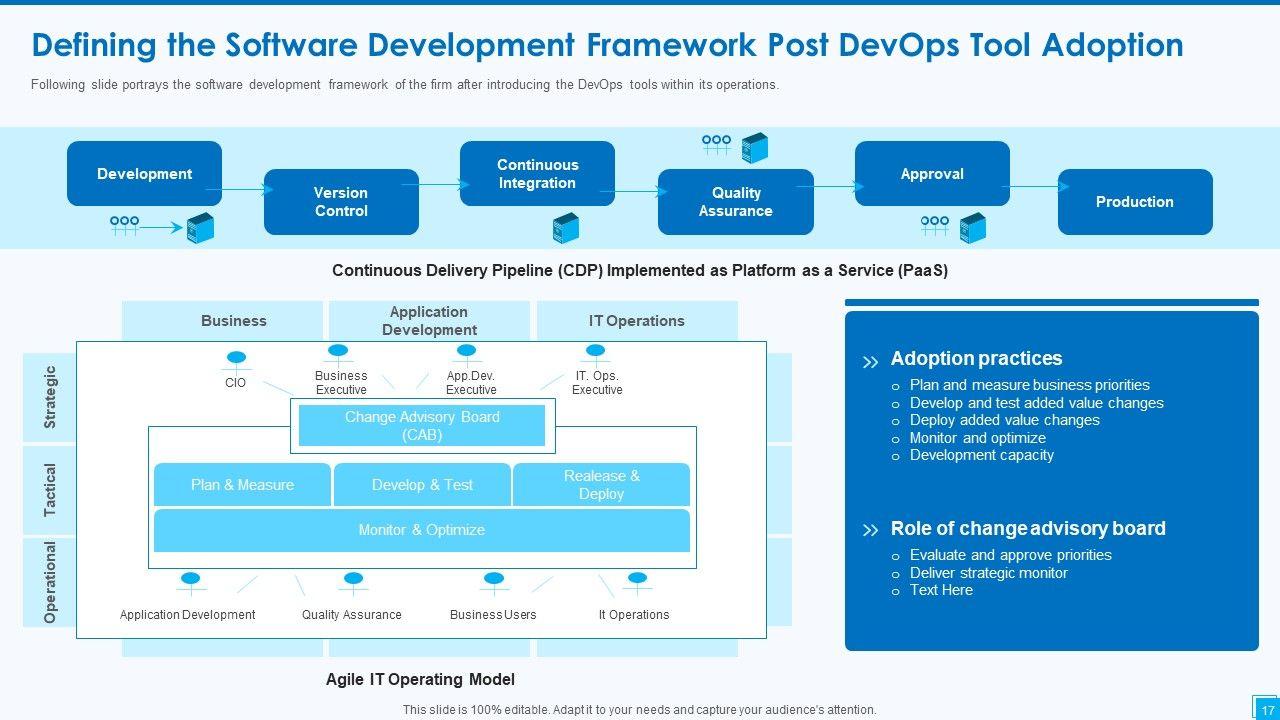
Task: Click the server icon under Approval box
Action: [x=972, y=228]
